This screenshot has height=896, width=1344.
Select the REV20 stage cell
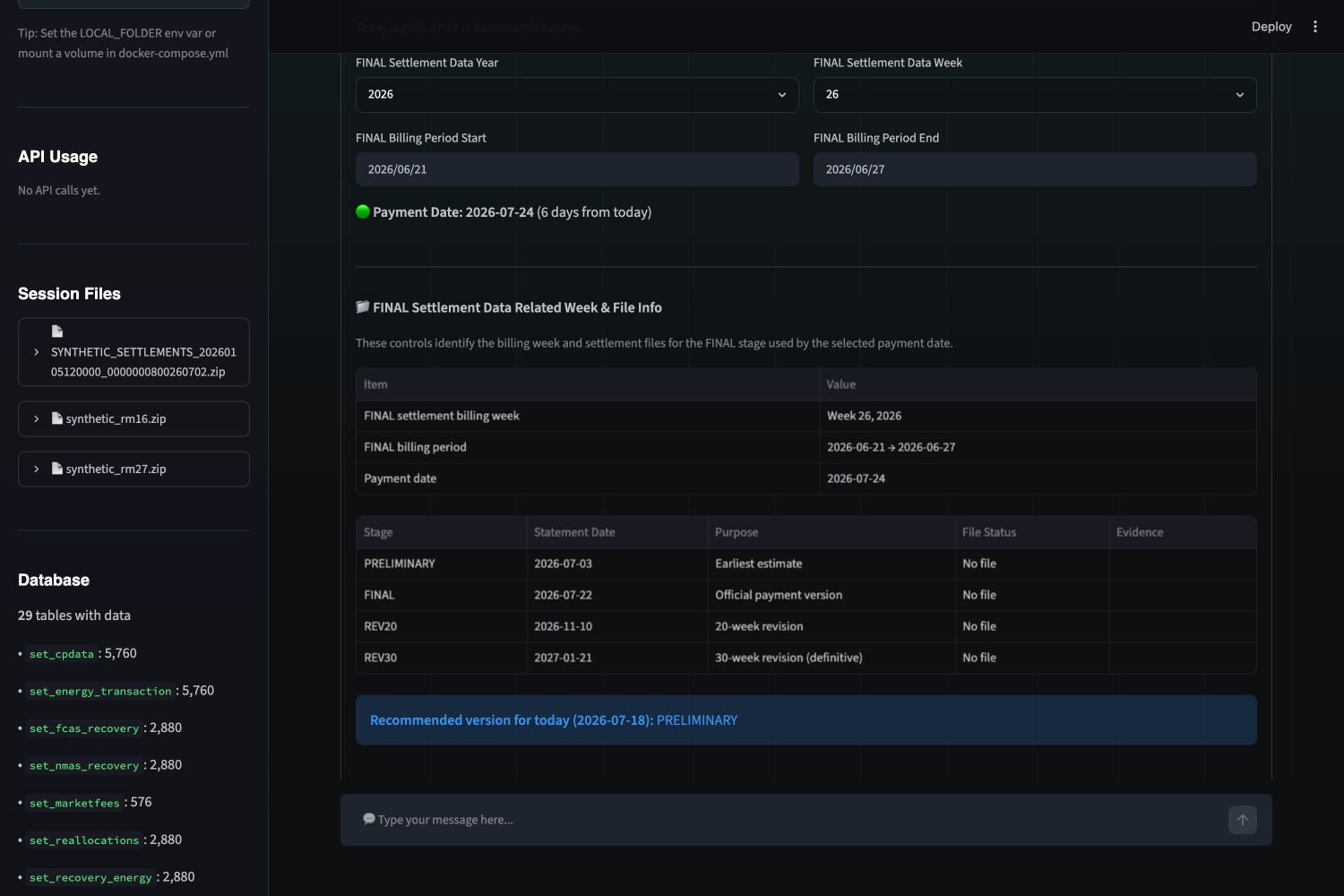442,626
